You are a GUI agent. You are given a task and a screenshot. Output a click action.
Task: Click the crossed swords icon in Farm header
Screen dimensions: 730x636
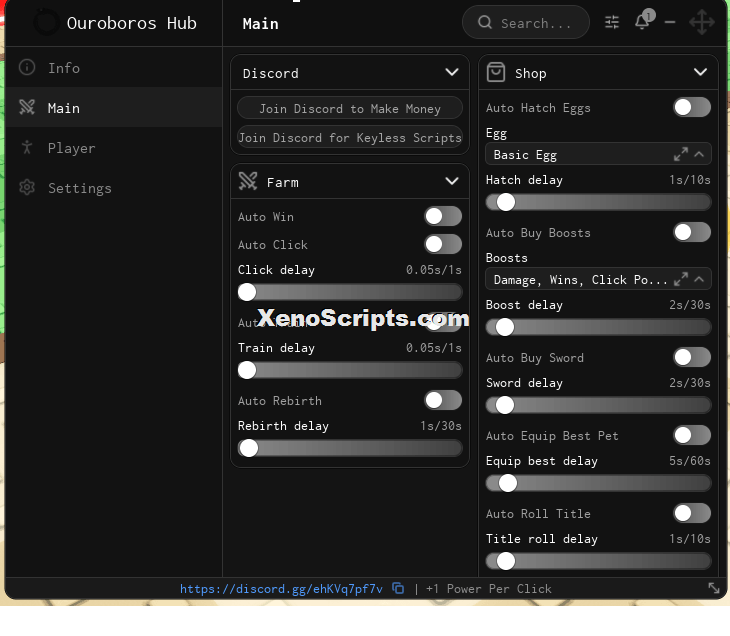[x=248, y=181]
